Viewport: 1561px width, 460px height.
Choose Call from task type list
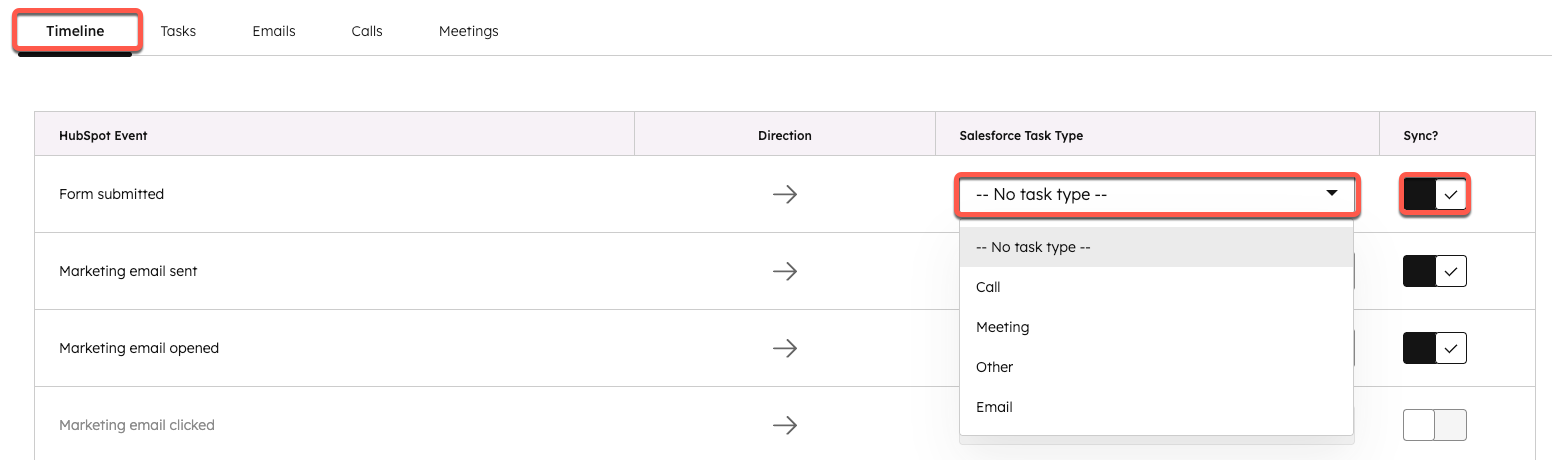point(988,287)
